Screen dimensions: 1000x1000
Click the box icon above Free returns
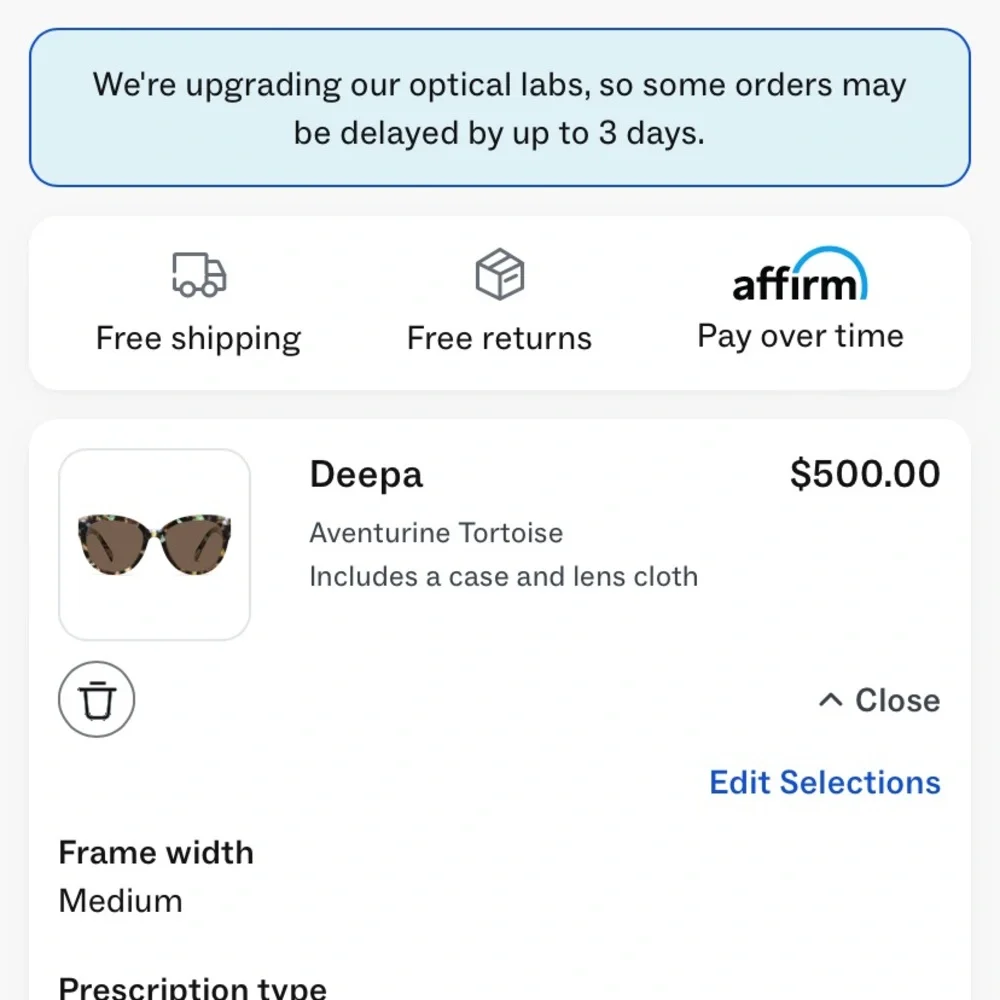[498, 272]
